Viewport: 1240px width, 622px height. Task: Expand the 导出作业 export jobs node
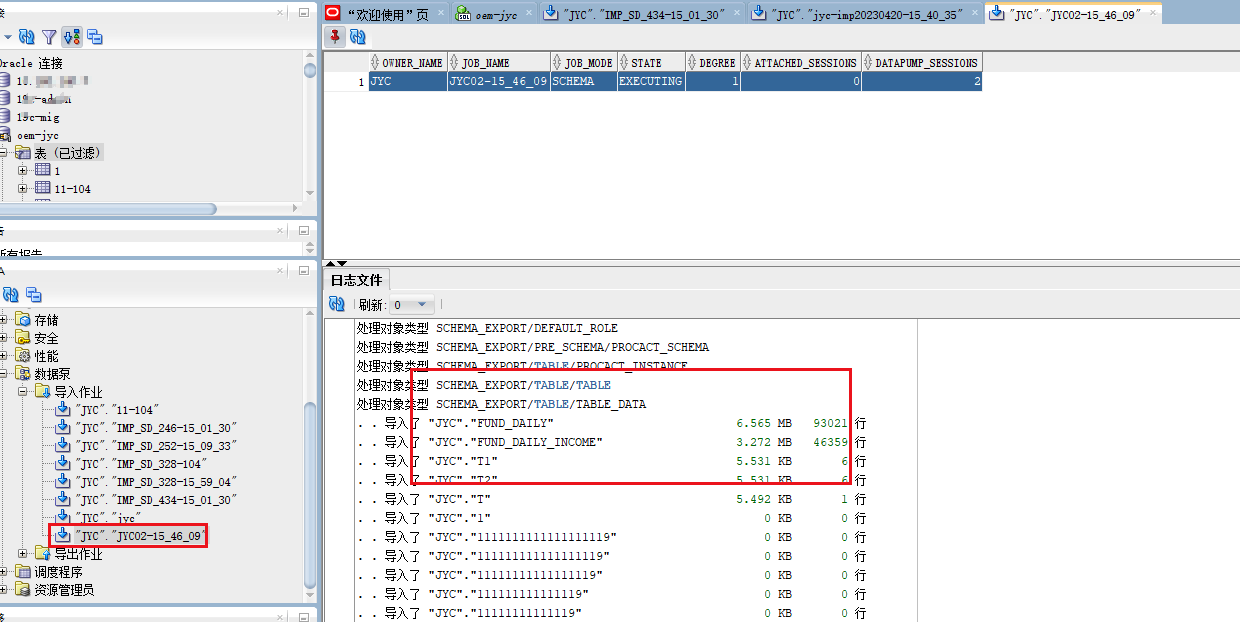coord(23,553)
